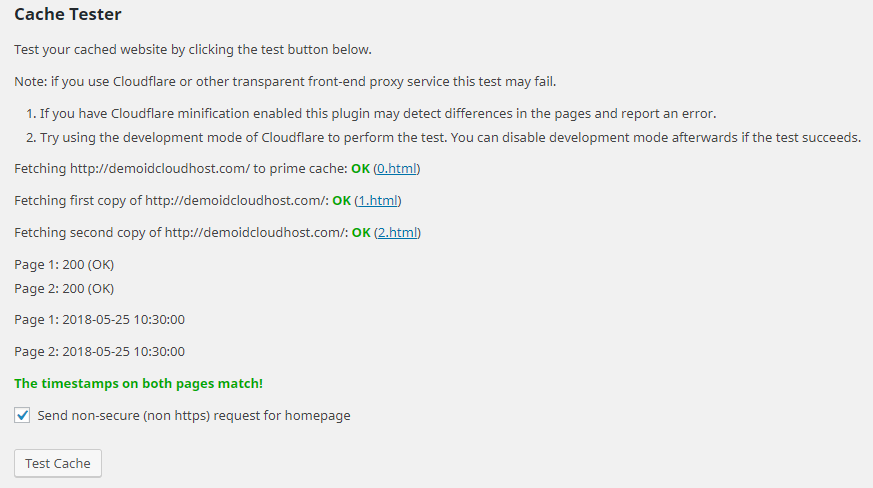Image resolution: width=873 pixels, height=488 pixels.
Task: Click the green OK on the prime cache line
Action: pos(360,169)
